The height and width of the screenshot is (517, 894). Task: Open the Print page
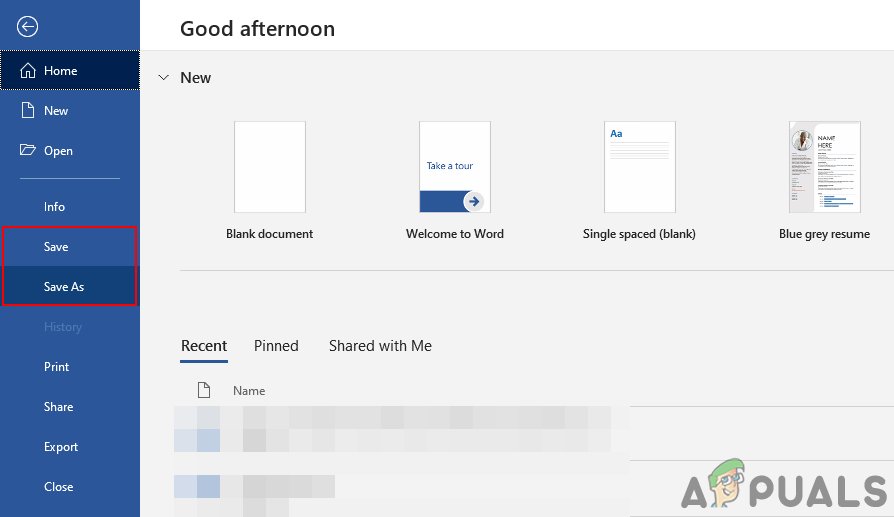point(57,367)
